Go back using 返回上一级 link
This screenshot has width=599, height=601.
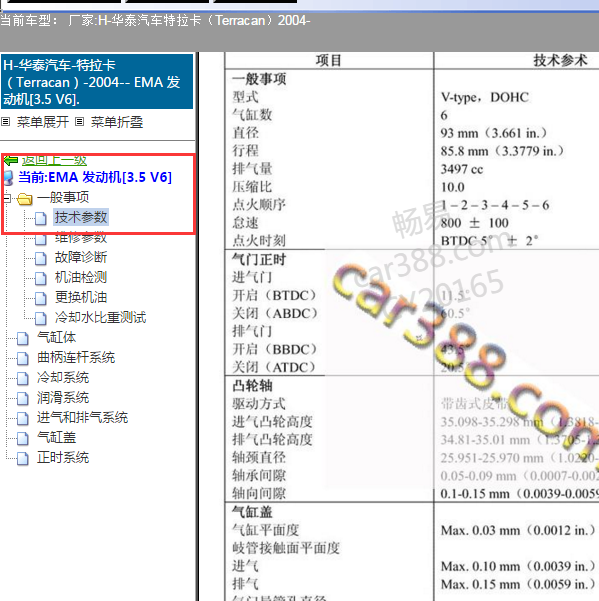coord(54,160)
